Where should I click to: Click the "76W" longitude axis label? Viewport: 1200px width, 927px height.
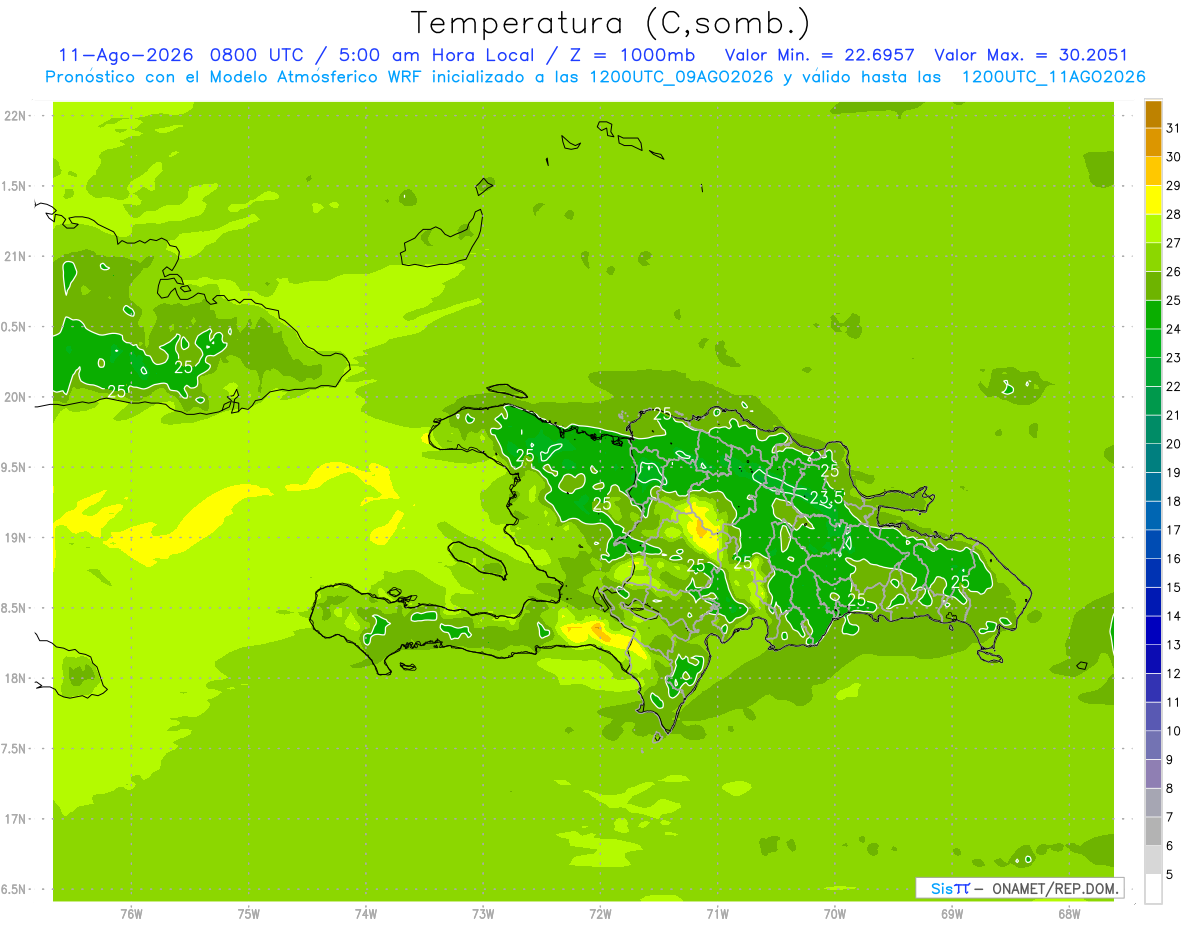pos(131,913)
